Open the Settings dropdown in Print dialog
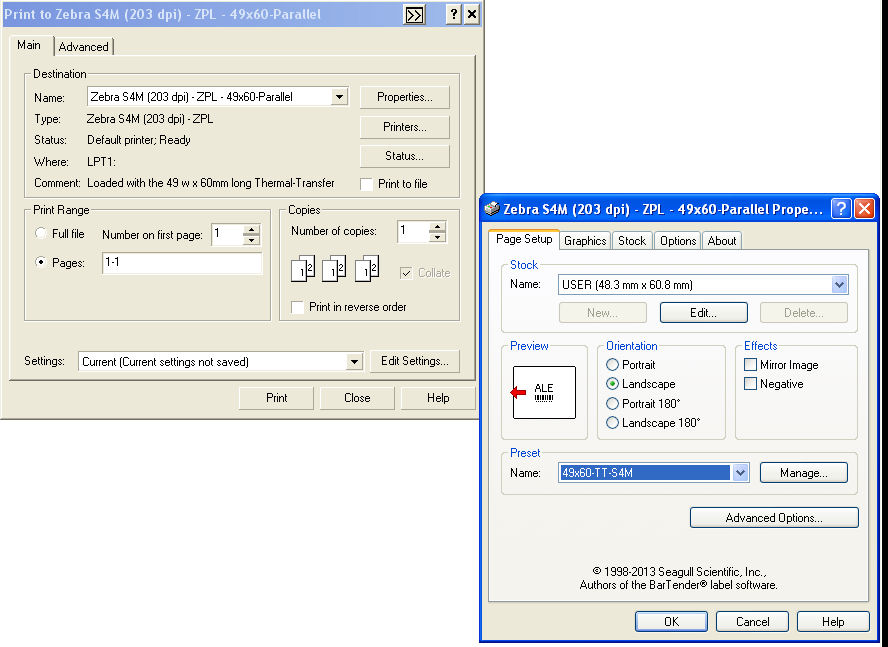The height and width of the screenshot is (647, 888). coord(354,361)
